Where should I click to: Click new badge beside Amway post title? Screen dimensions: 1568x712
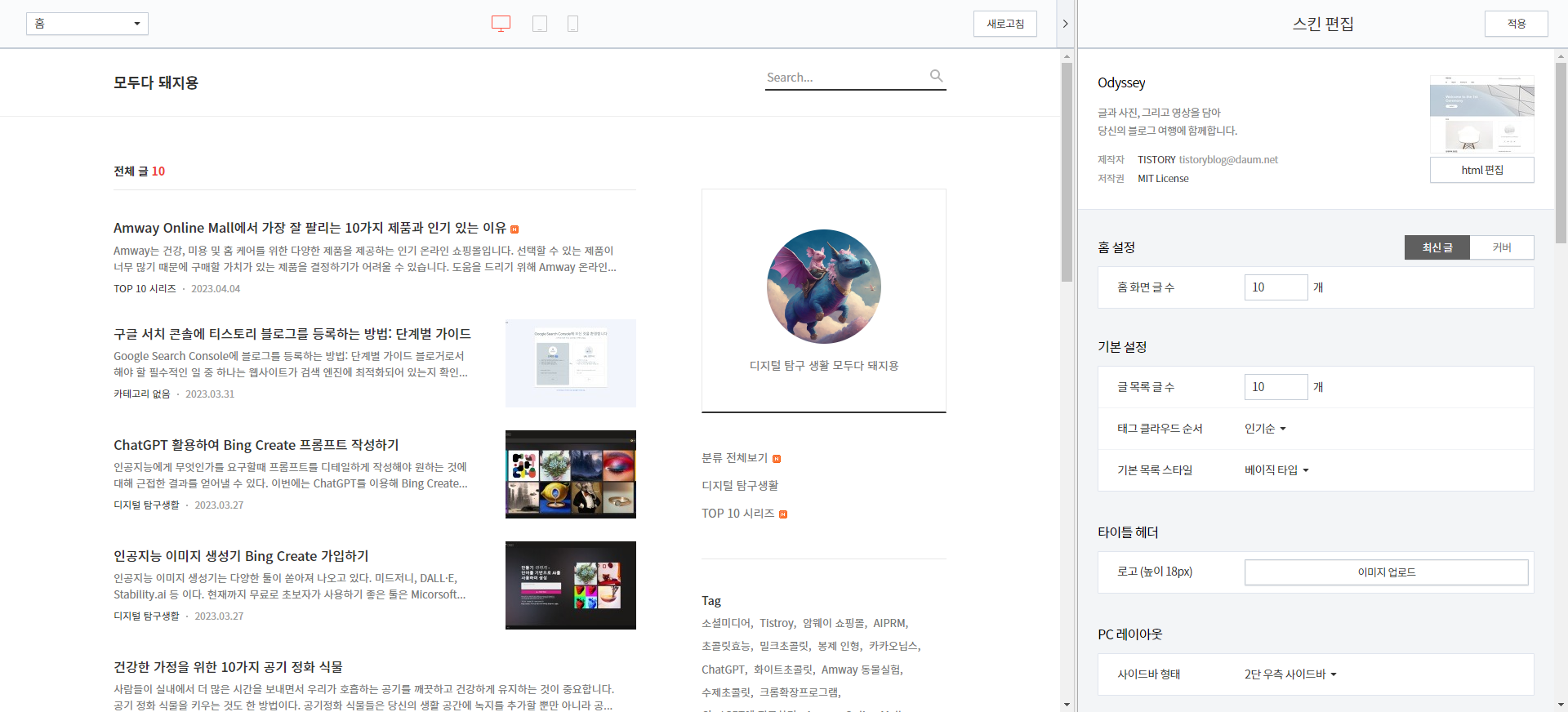pyautogui.click(x=514, y=229)
